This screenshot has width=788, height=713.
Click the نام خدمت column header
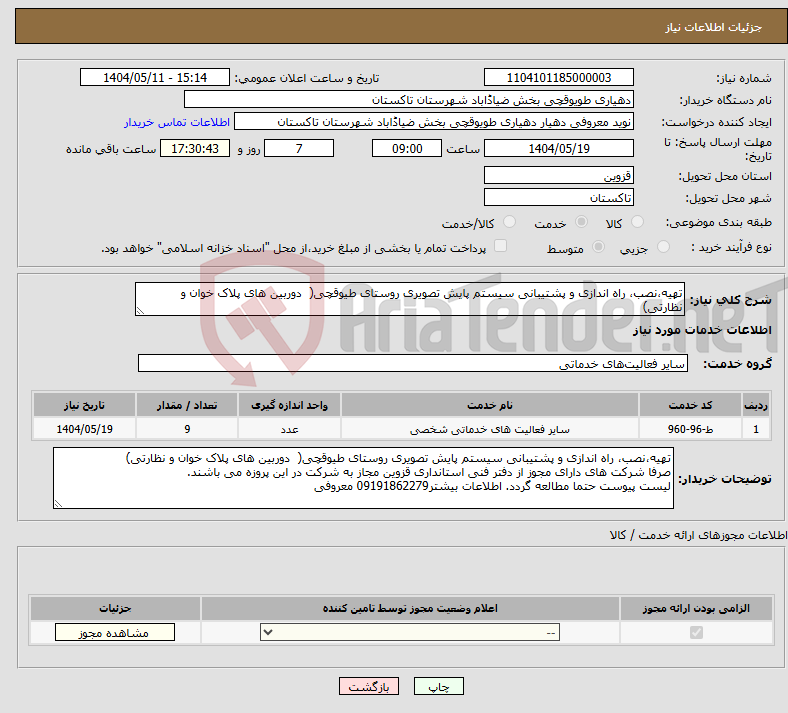pyautogui.click(x=490, y=405)
